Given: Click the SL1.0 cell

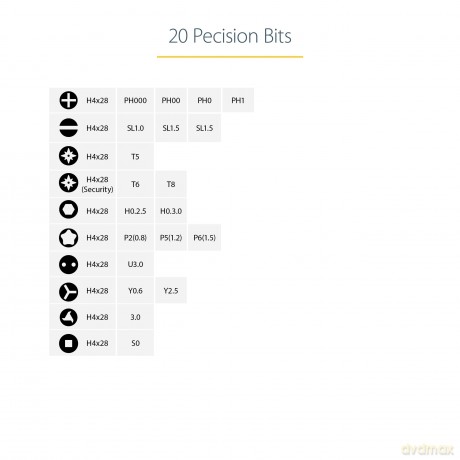Looking at the screenshot, I should [x=135, y=128].
